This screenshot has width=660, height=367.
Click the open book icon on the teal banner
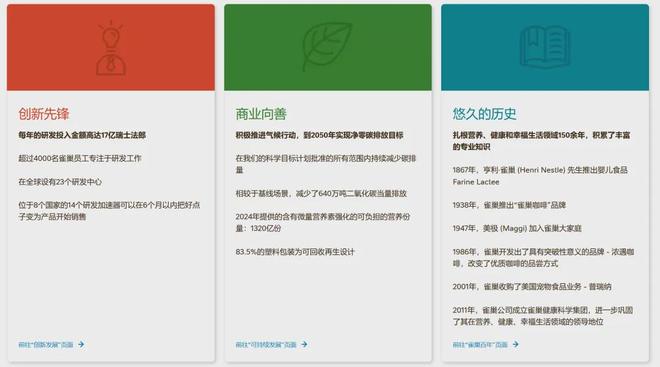545,47
